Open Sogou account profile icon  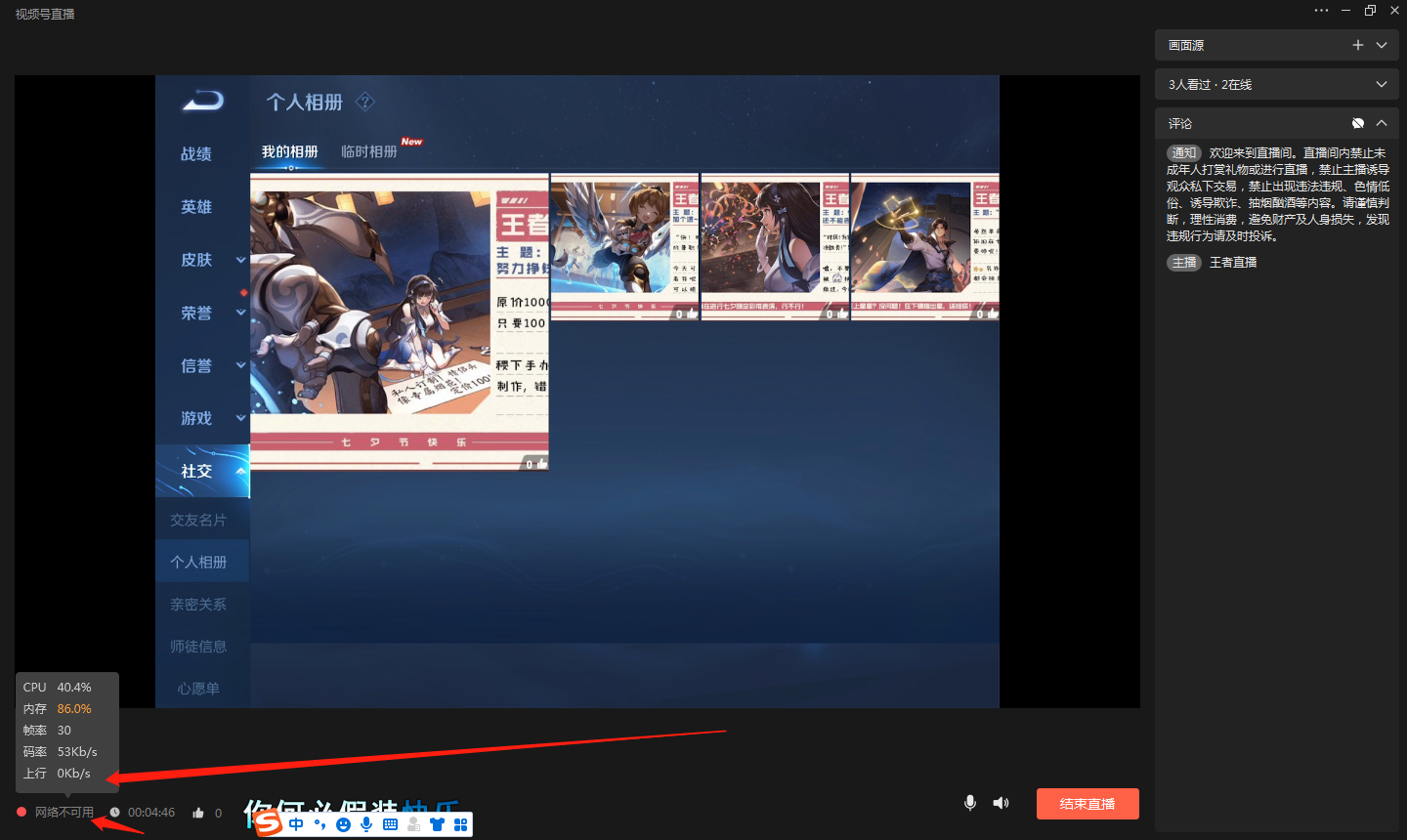(x=413, y=824)
